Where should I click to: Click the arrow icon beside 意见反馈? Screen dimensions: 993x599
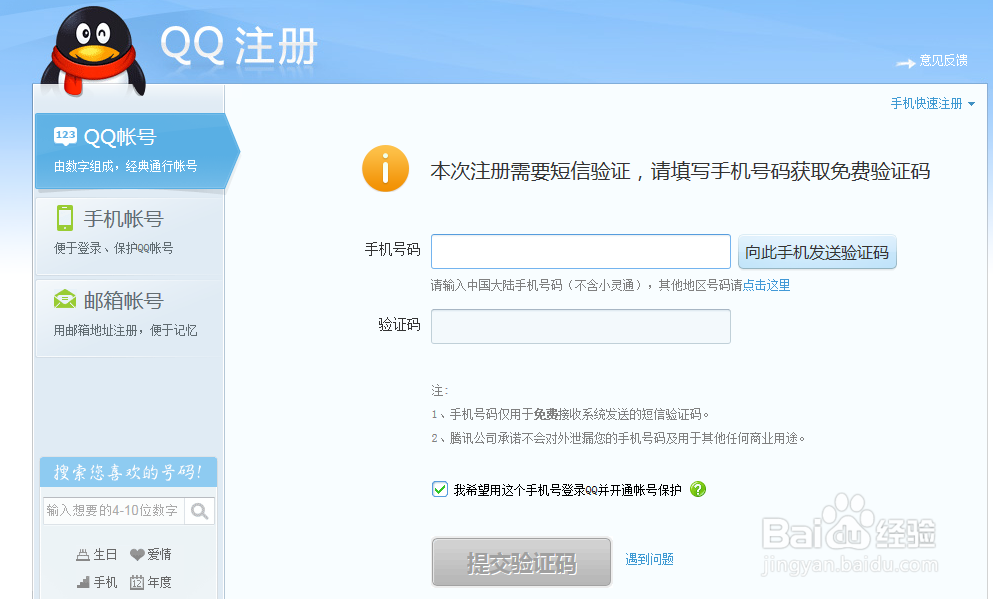[x=906, y=62]
